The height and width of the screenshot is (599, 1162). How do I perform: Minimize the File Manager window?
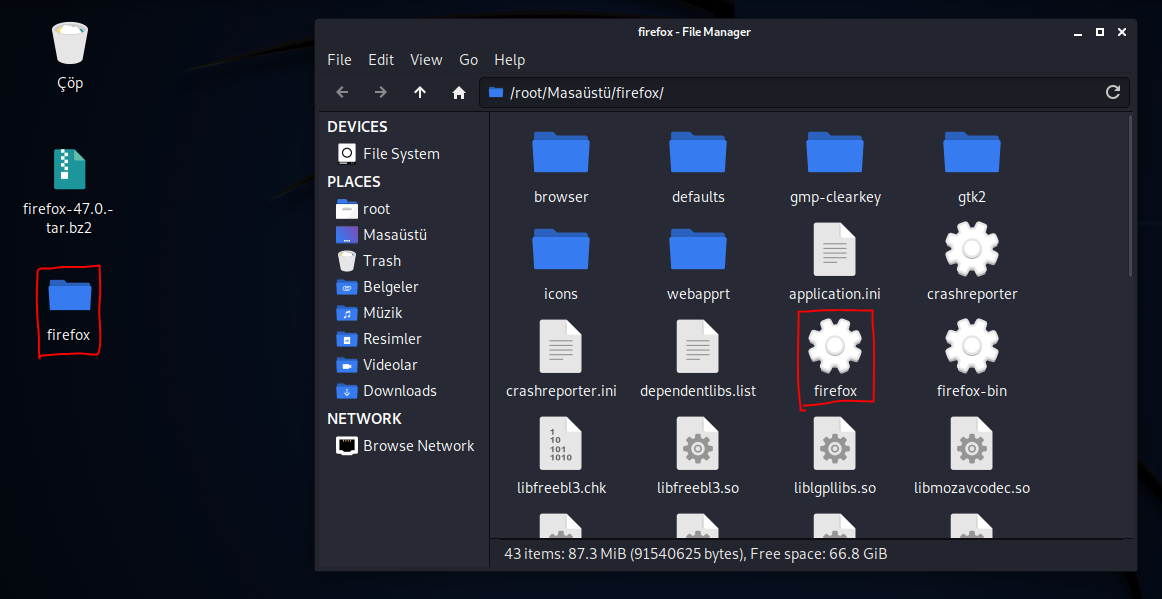coord(1077,32)
